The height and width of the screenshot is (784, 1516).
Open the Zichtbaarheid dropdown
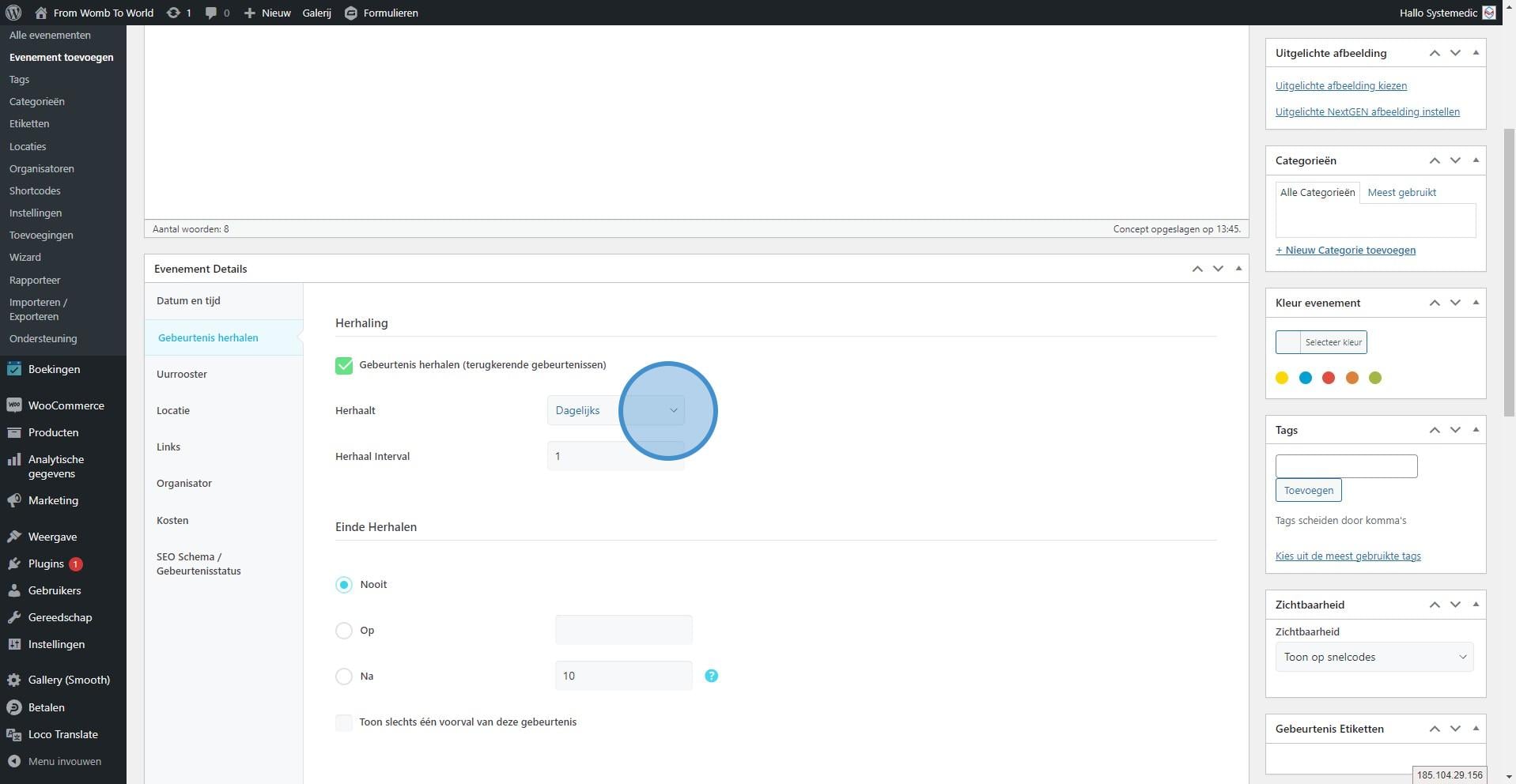(1374, 657)
